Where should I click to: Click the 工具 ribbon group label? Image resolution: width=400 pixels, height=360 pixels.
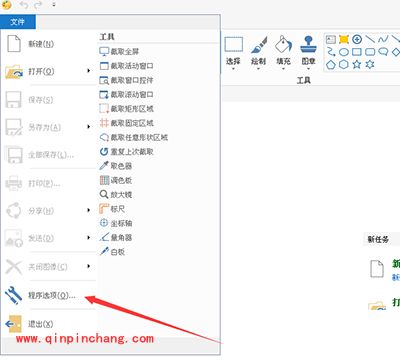(304, 80)
